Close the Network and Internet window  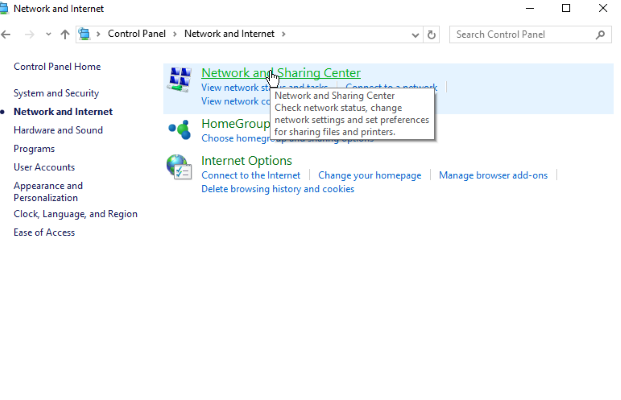pyautogui.click(x=603, y=8)
